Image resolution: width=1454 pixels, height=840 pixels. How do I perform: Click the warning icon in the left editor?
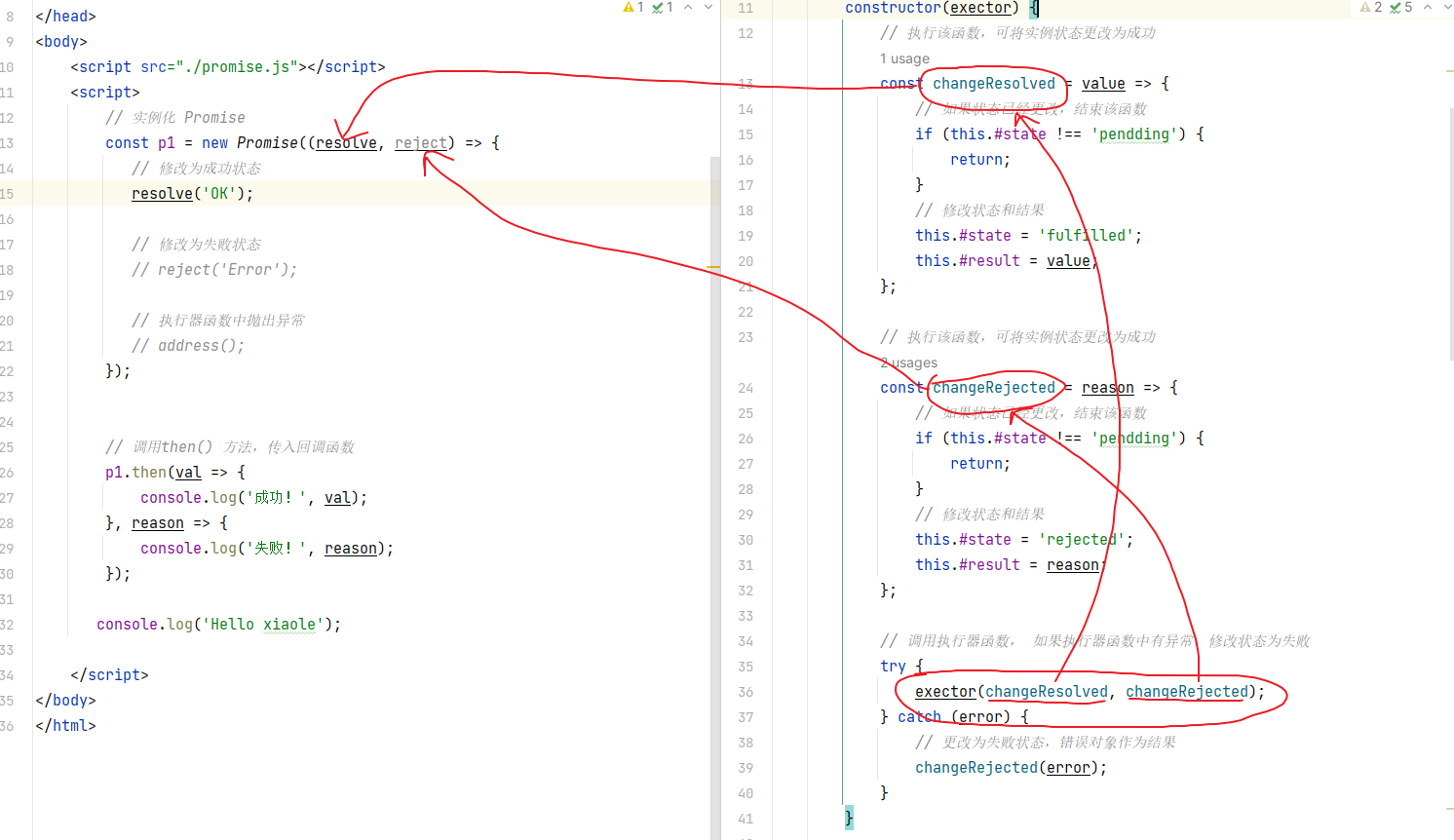point(629,7)
